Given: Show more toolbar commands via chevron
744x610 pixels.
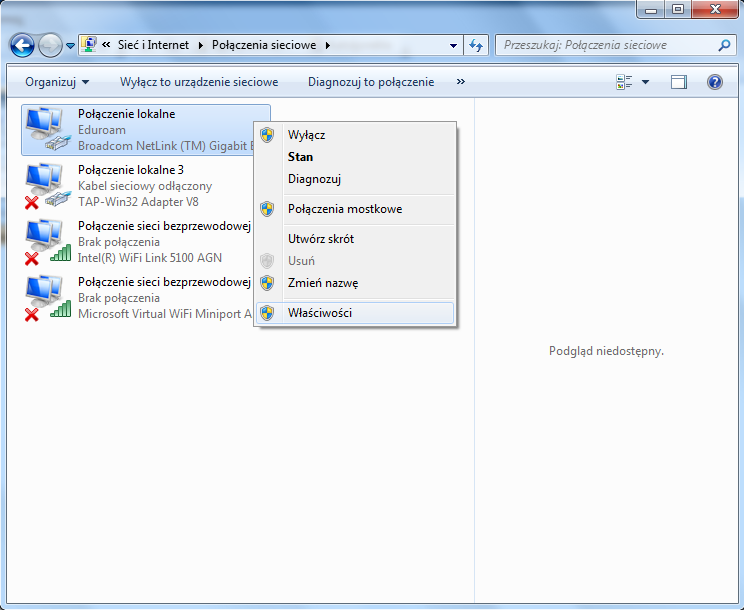Looking at the screenshot, I should point(460,82).
